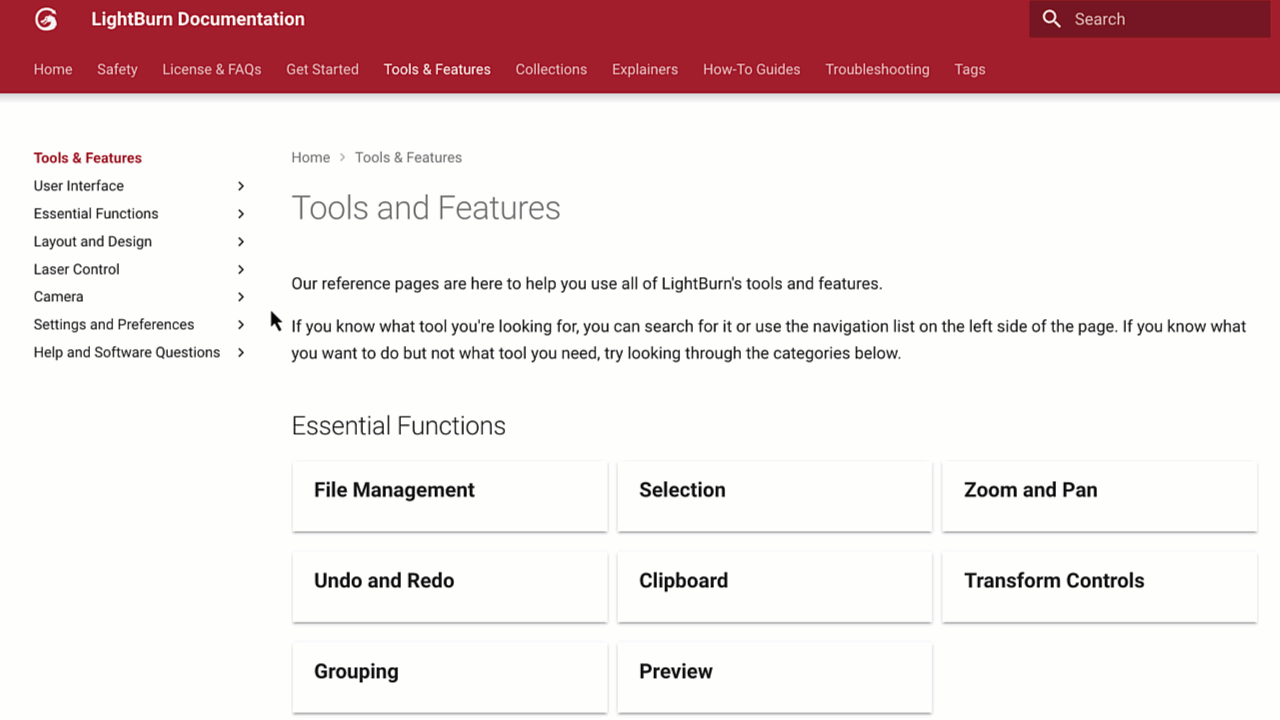Expand the Camera section chevron
This screenshot has height=720, width=1280.
click(241, 297)
